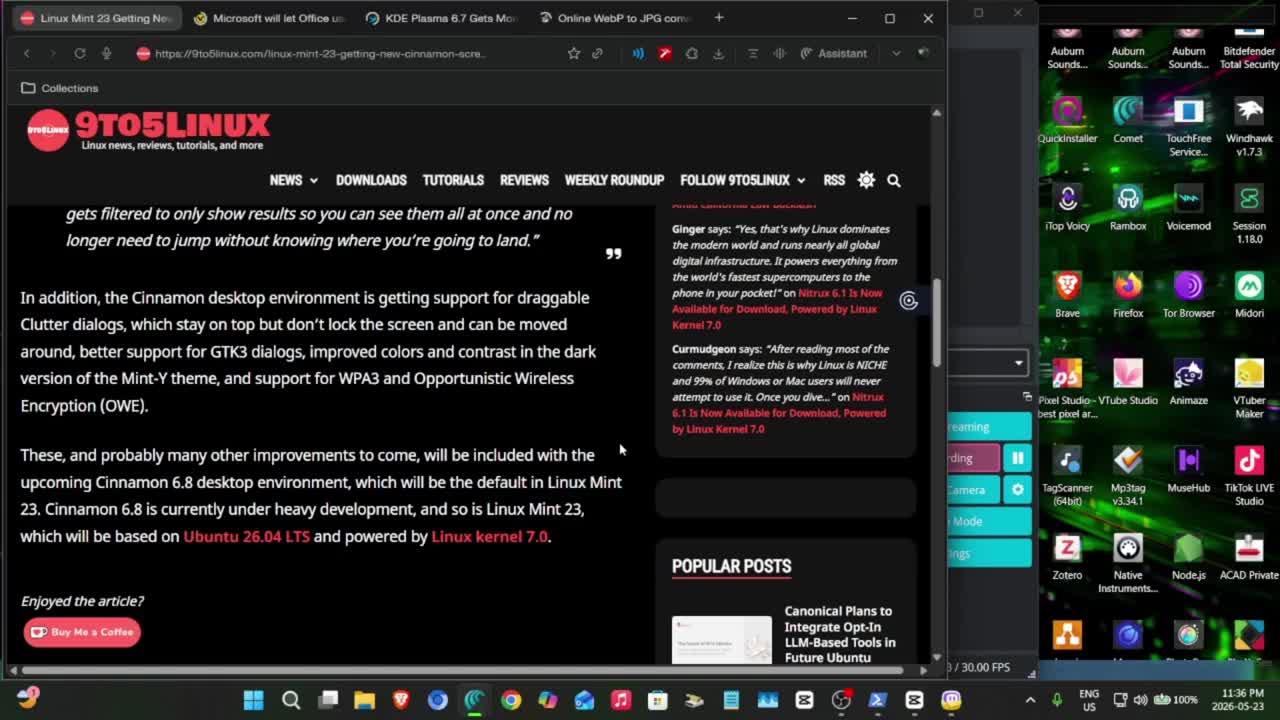1280x720 pixels.
Task: Open the DOWNLOADS menu item
Action: [x=371, y=180]
